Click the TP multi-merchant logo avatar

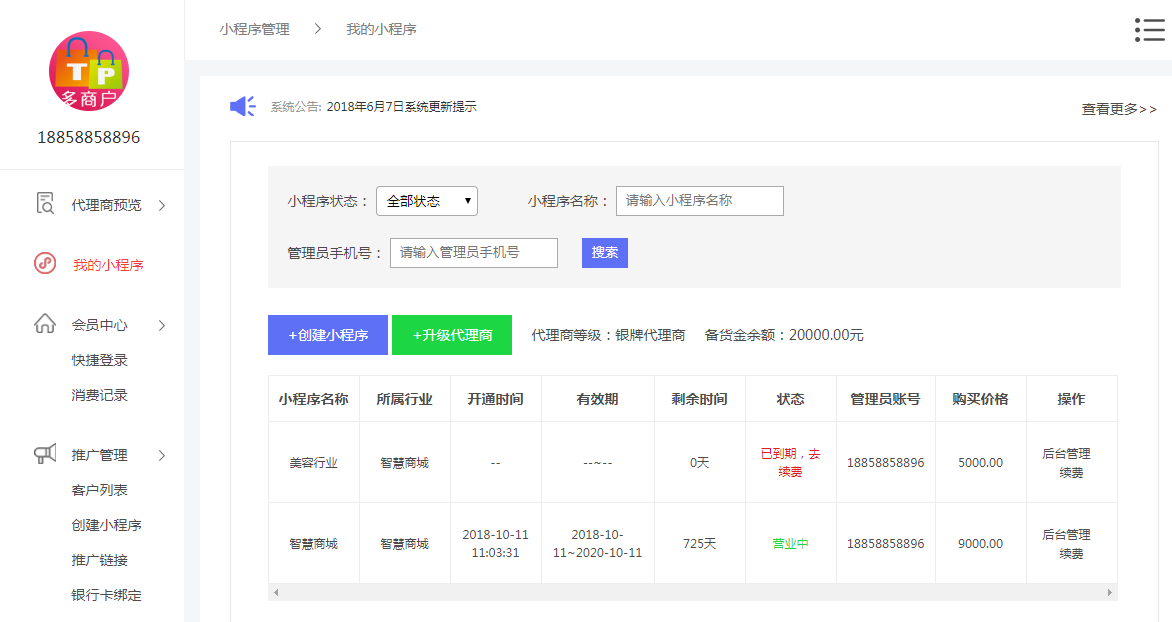point(89,71)
